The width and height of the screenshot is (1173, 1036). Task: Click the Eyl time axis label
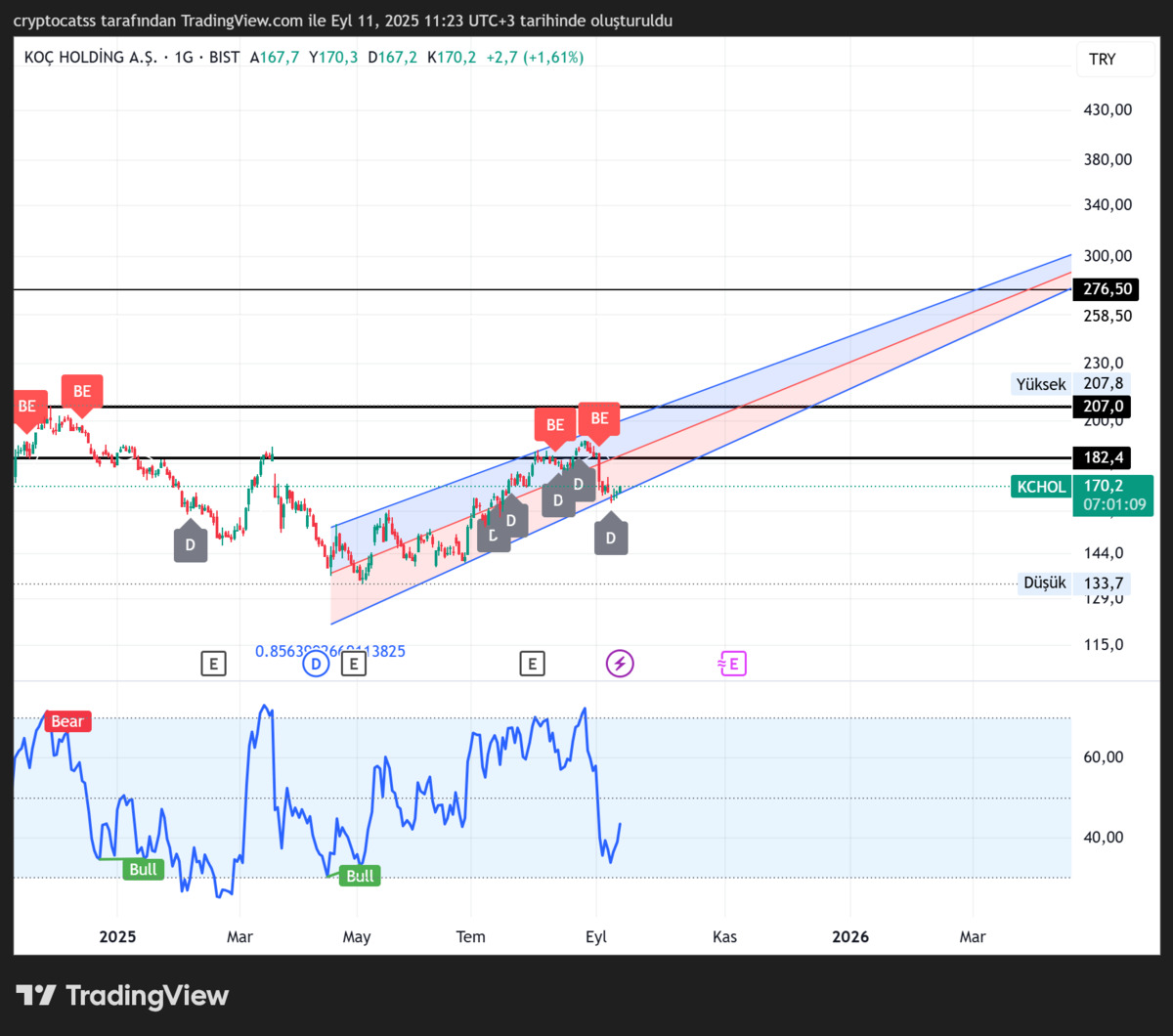595,936
